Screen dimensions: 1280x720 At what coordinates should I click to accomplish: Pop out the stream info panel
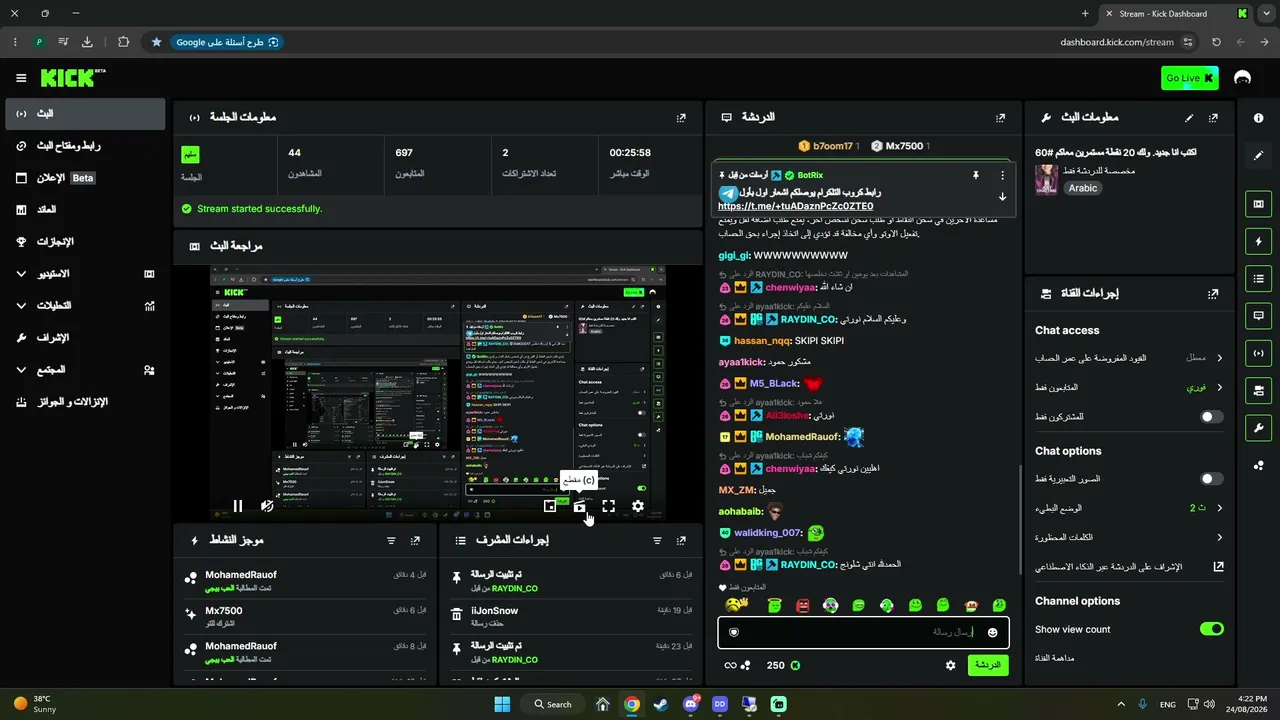coord(1213,117)
